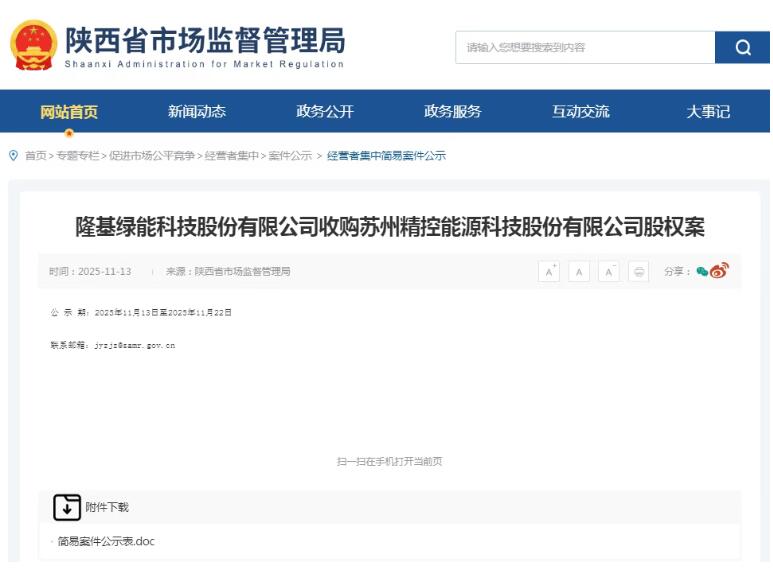Click the 经营者集中简易案件公示 breadcrumb
Screen dimensions: 773x581
(386, 156)
